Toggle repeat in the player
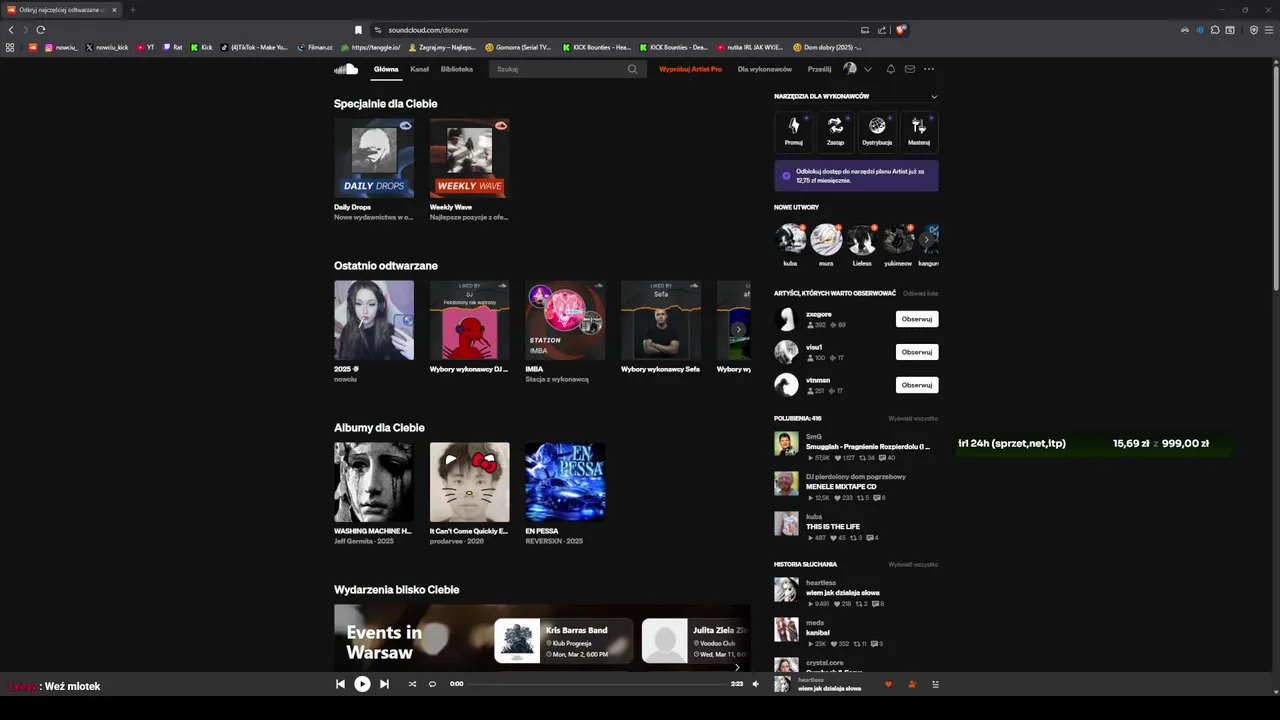This screenshot has width=1280, height=720. [432, 684]
